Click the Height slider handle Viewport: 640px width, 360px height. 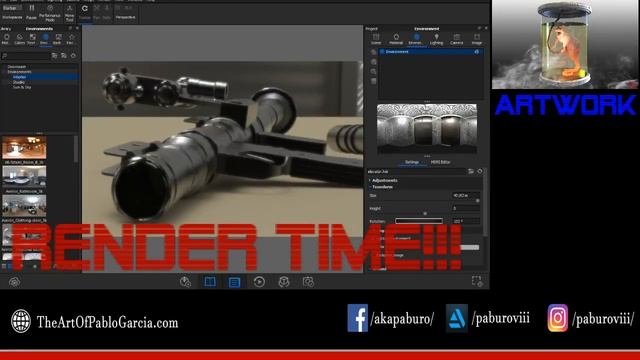pos(425,213)
